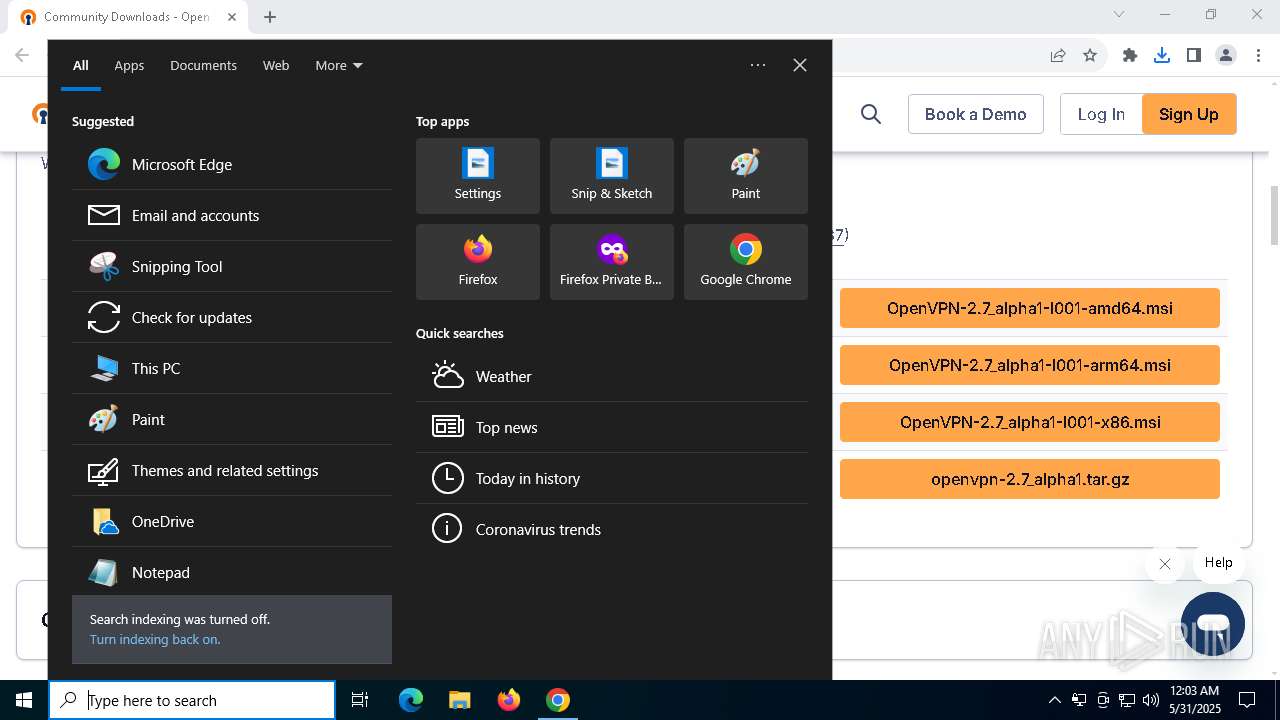Click the taskbar clock showing 12:03 AM
Viewport: 1280px width, 720px height.
click(x=1194, y=700)
